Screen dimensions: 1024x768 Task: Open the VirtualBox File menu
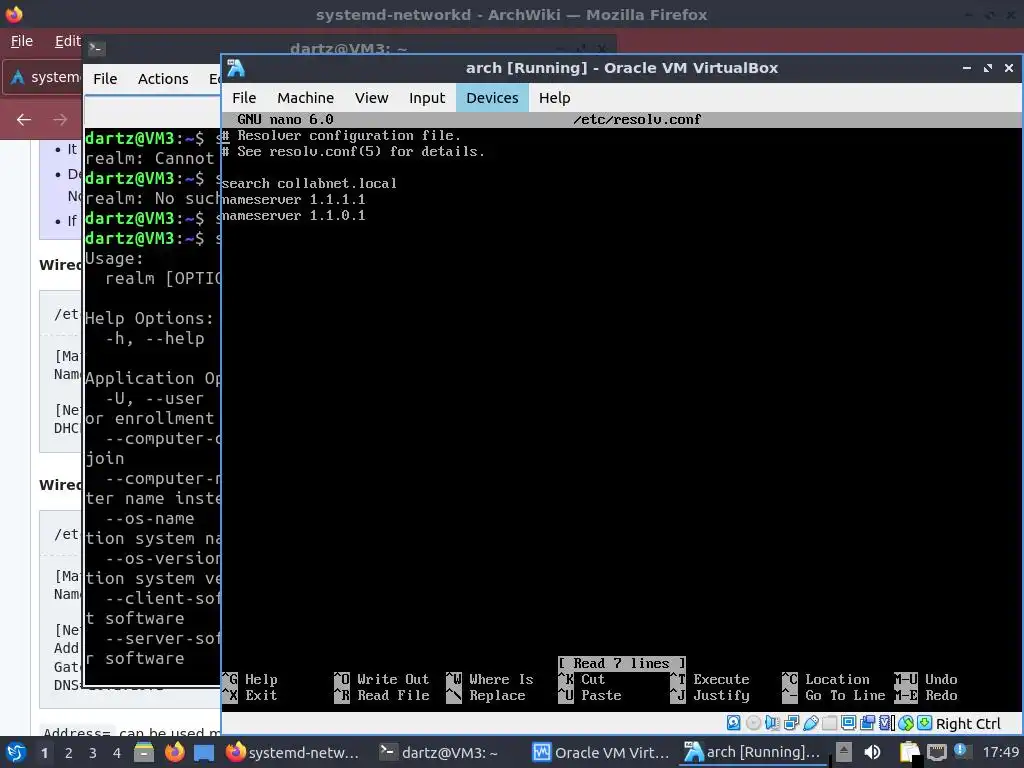pyautogui.click(x=244, y=98)
